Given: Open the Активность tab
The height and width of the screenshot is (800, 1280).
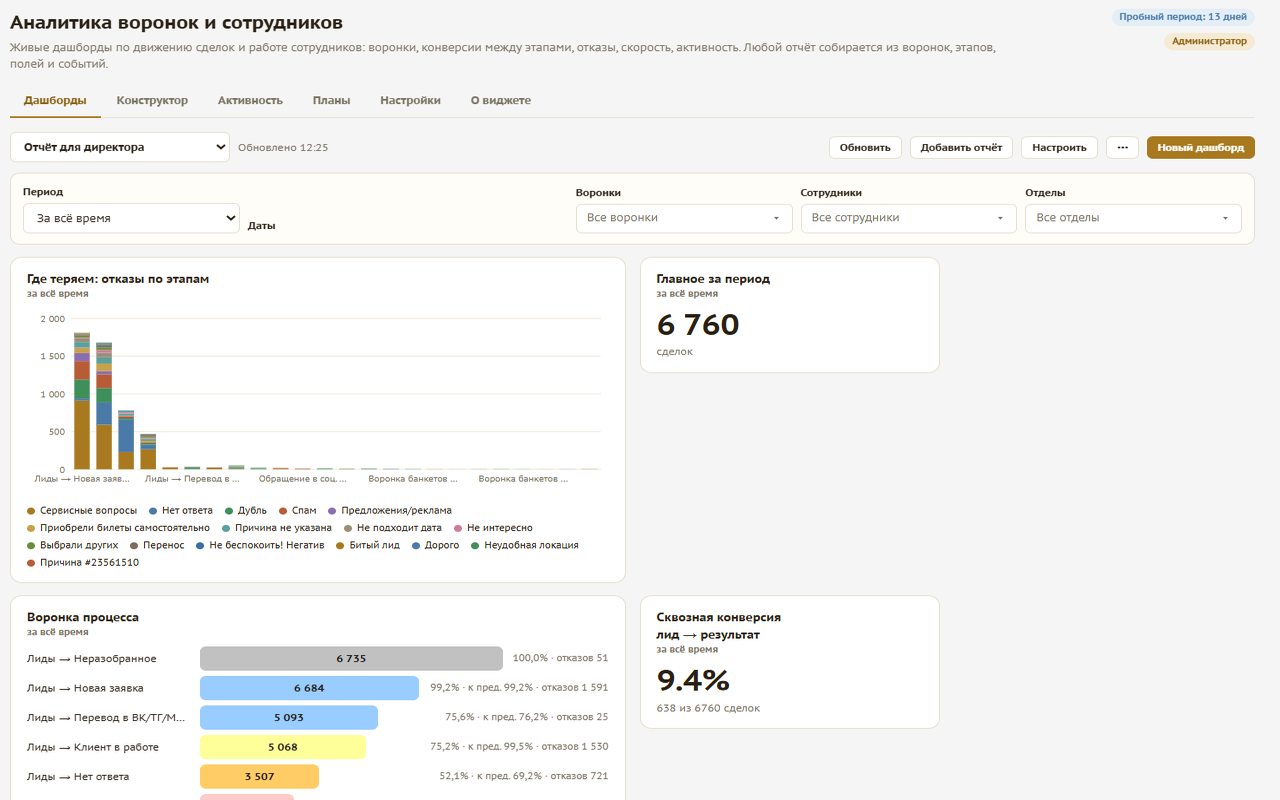Looking at the screenshot, I should (250, 100).
